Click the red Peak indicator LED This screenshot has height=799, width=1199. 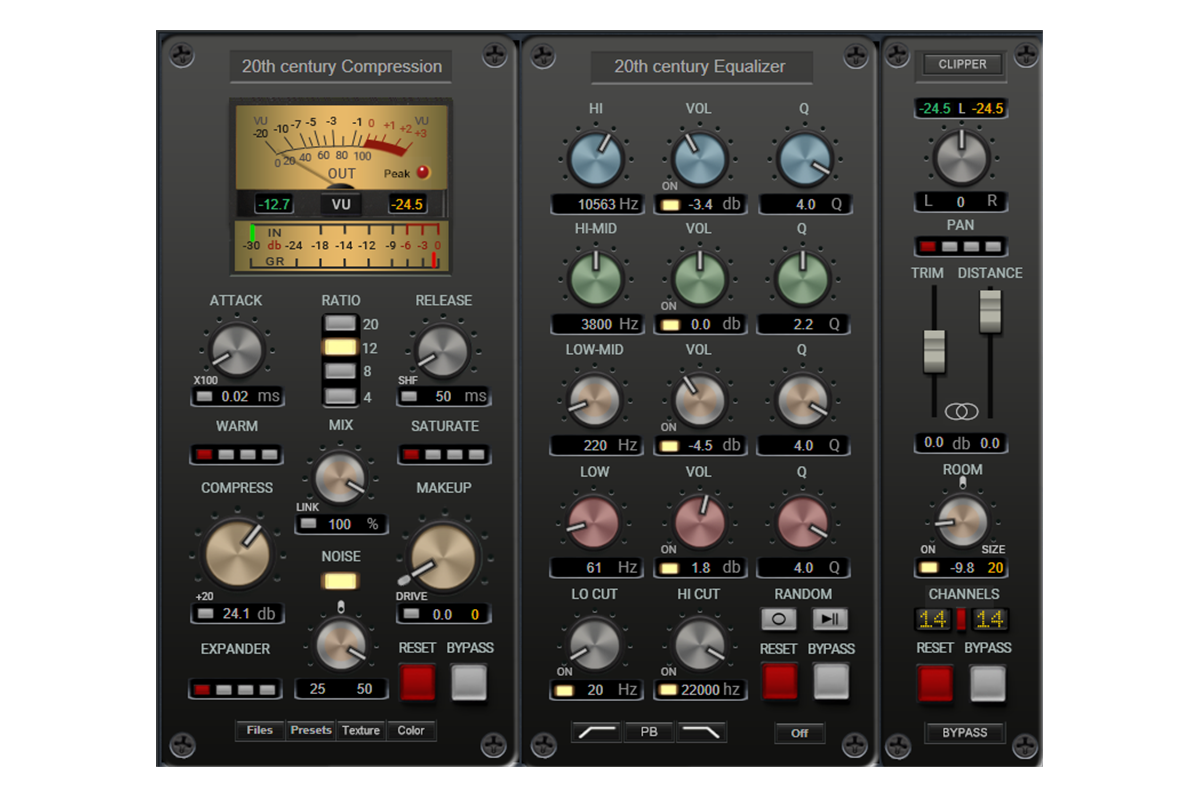coord(422,172)
